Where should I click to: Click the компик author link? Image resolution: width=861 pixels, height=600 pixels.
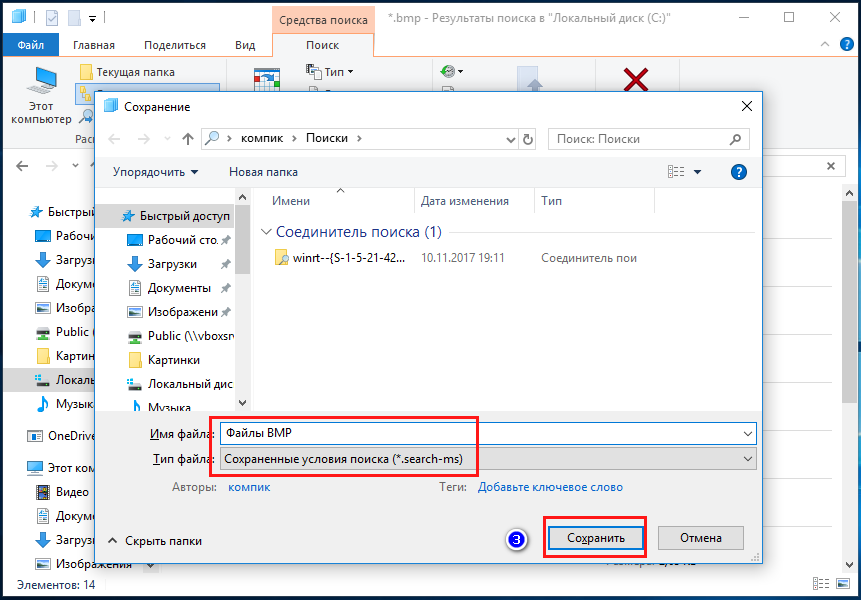(x=249, y=487)
